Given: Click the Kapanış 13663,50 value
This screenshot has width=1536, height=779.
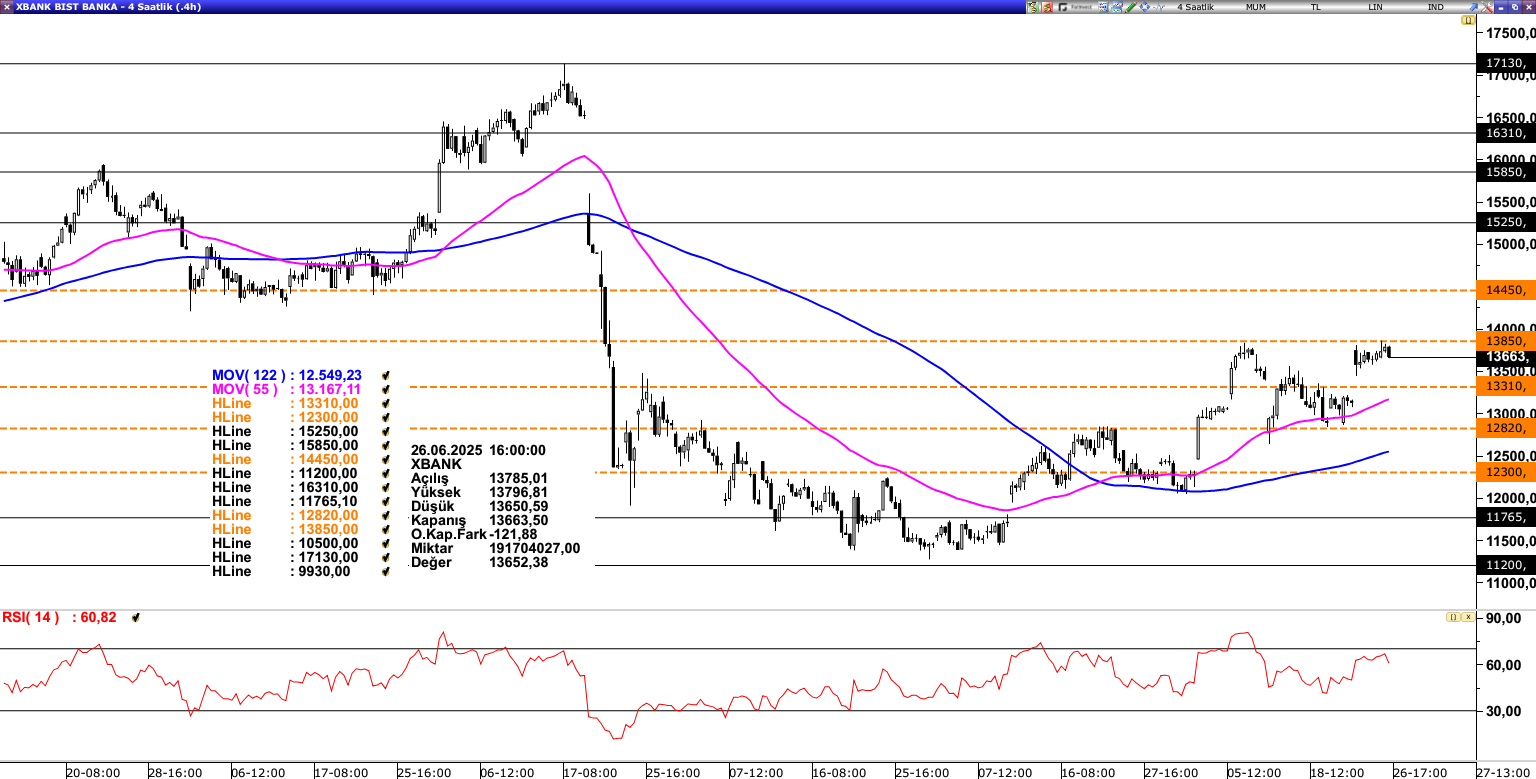Looking at the screenshot, I should 518,521.
